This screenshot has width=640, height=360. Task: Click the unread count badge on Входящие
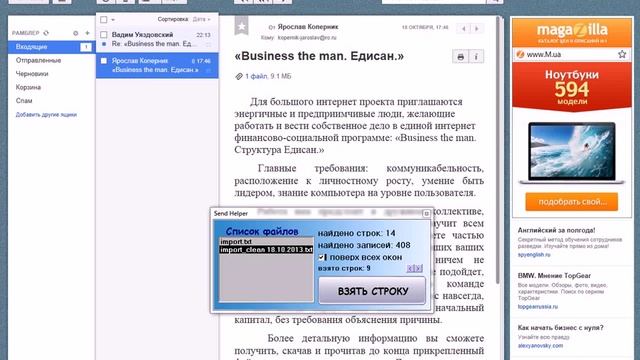pyautogui.click(x=86, y=47)
